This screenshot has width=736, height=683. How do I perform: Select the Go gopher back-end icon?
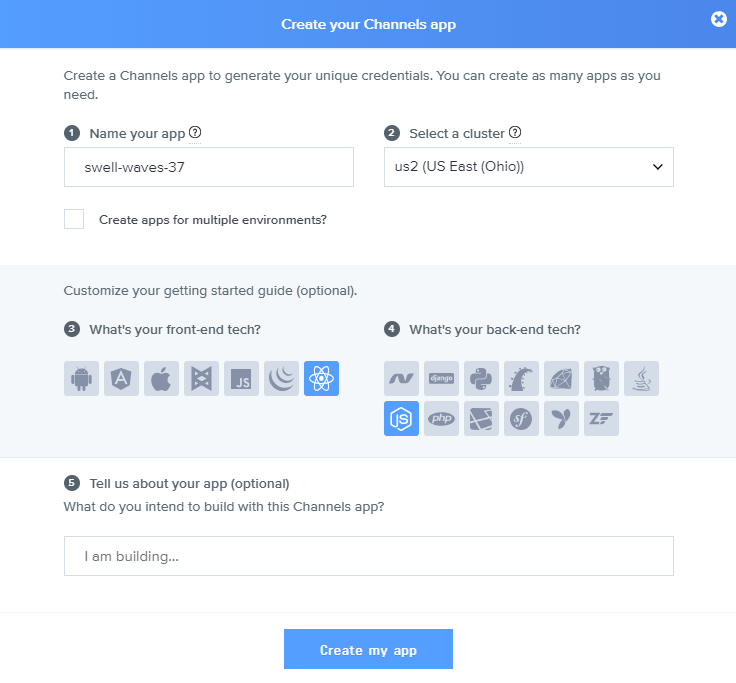pos(601,378)
